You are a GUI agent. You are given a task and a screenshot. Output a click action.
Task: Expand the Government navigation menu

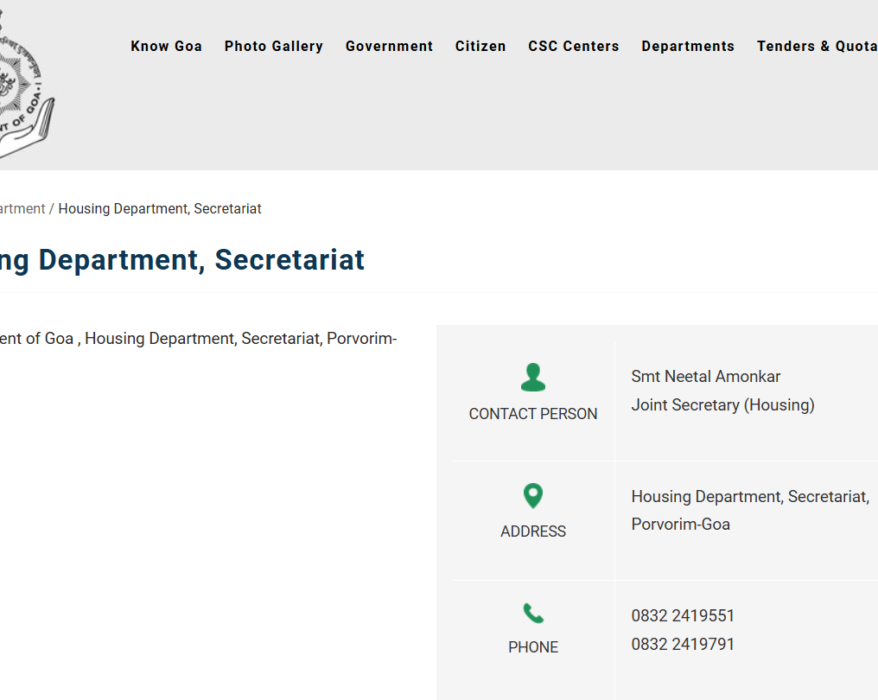(x=389, y=46)
